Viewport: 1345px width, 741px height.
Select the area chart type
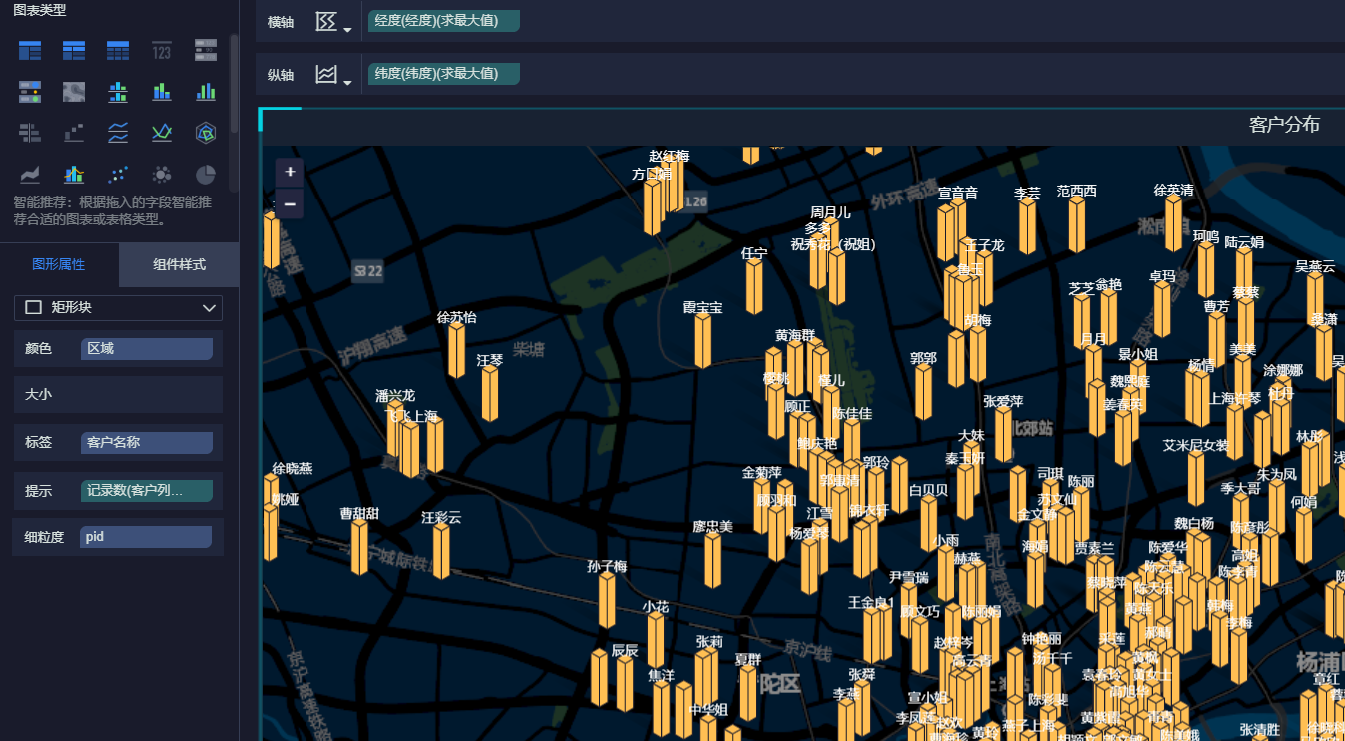pos(30,175)
